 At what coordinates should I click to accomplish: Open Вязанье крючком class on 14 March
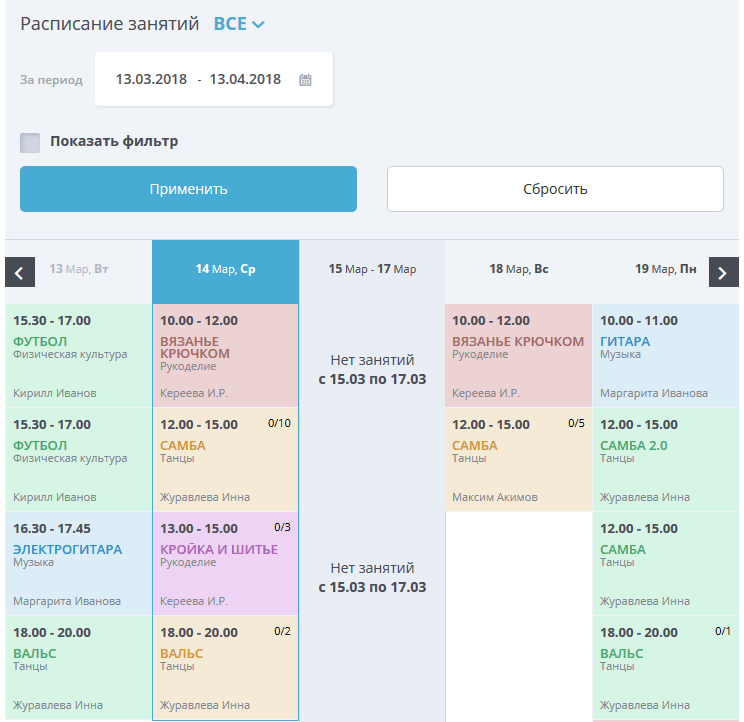click(225, 356)
